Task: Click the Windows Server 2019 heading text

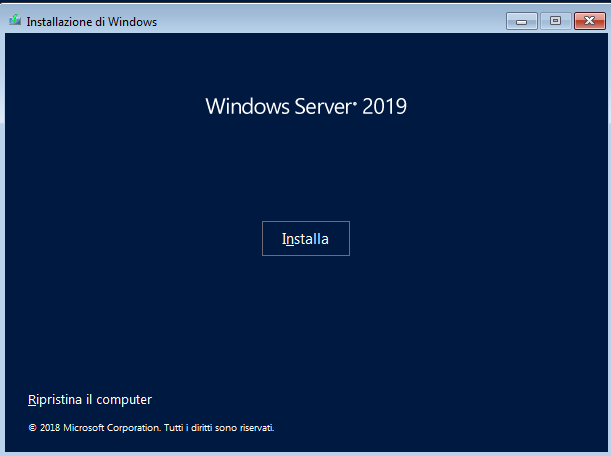Action: tap(306, 106)
